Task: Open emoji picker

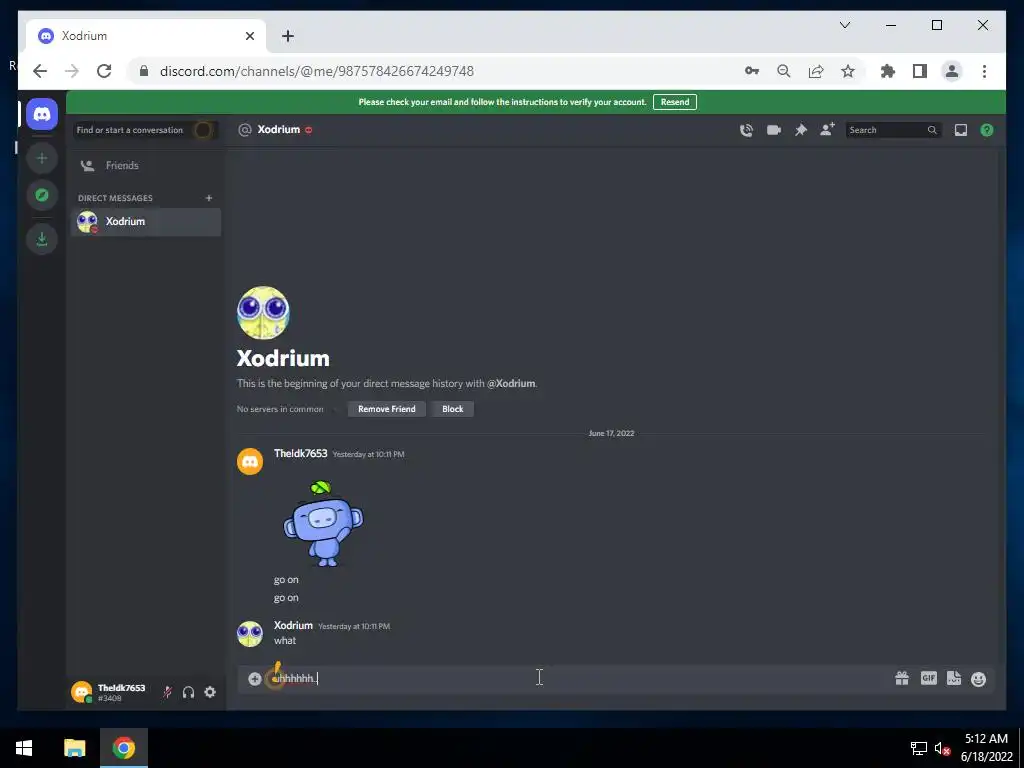Action: (x=978, y=679)
